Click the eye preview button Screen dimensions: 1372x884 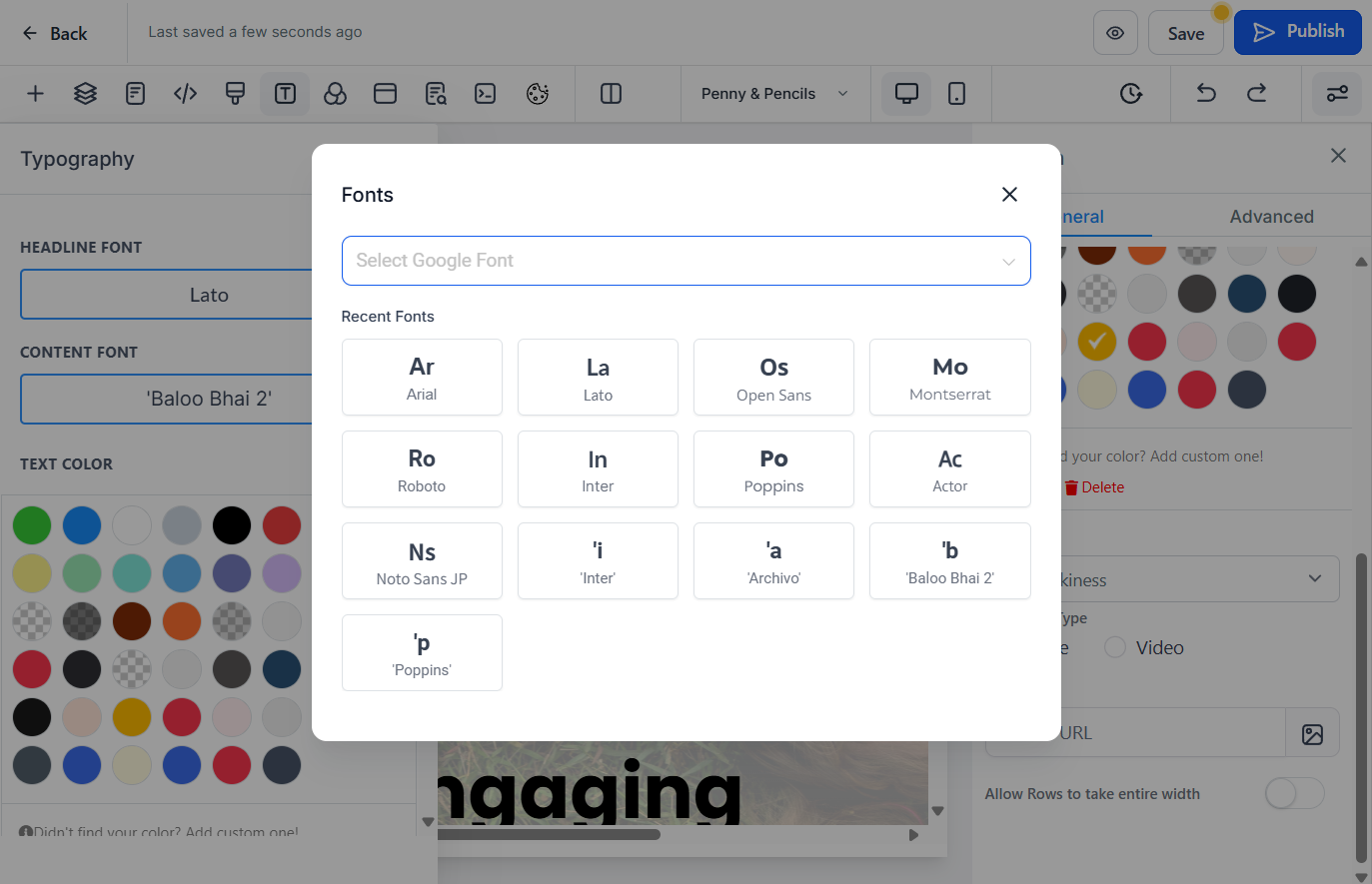pyautogui.click(x=1115, y=33)
